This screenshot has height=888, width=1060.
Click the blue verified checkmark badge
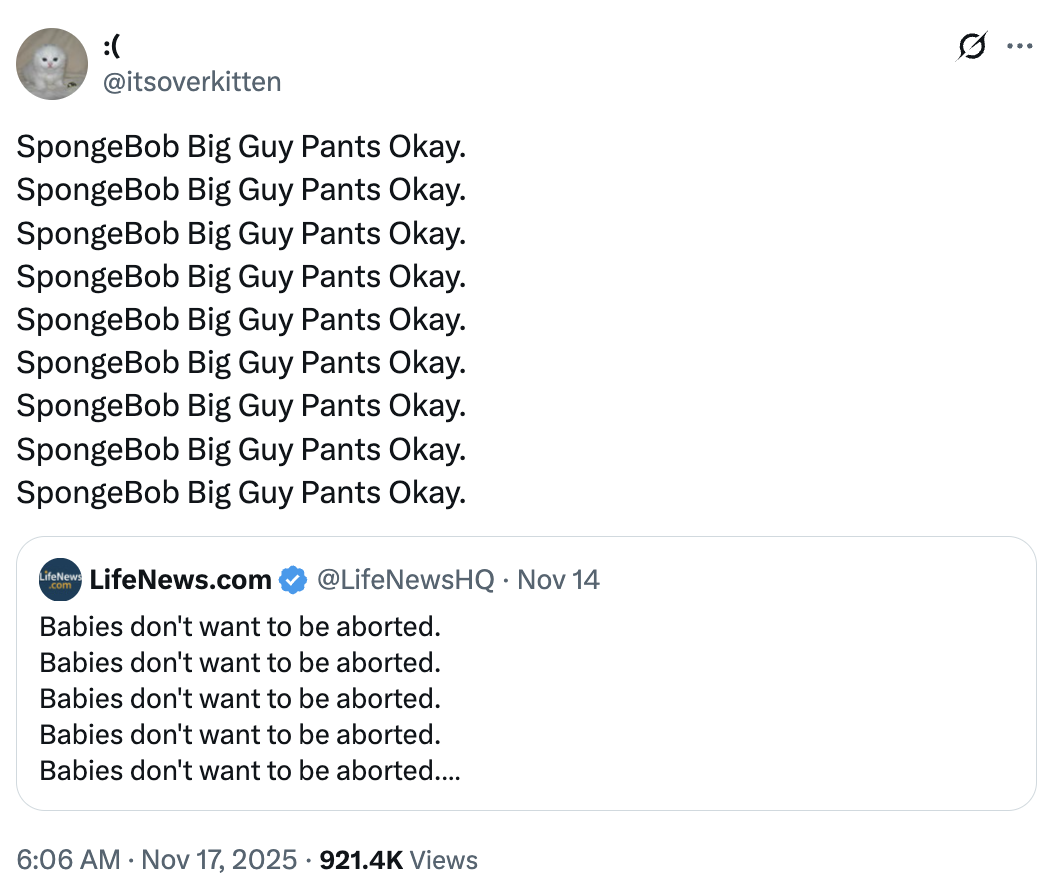pos(292,579)
